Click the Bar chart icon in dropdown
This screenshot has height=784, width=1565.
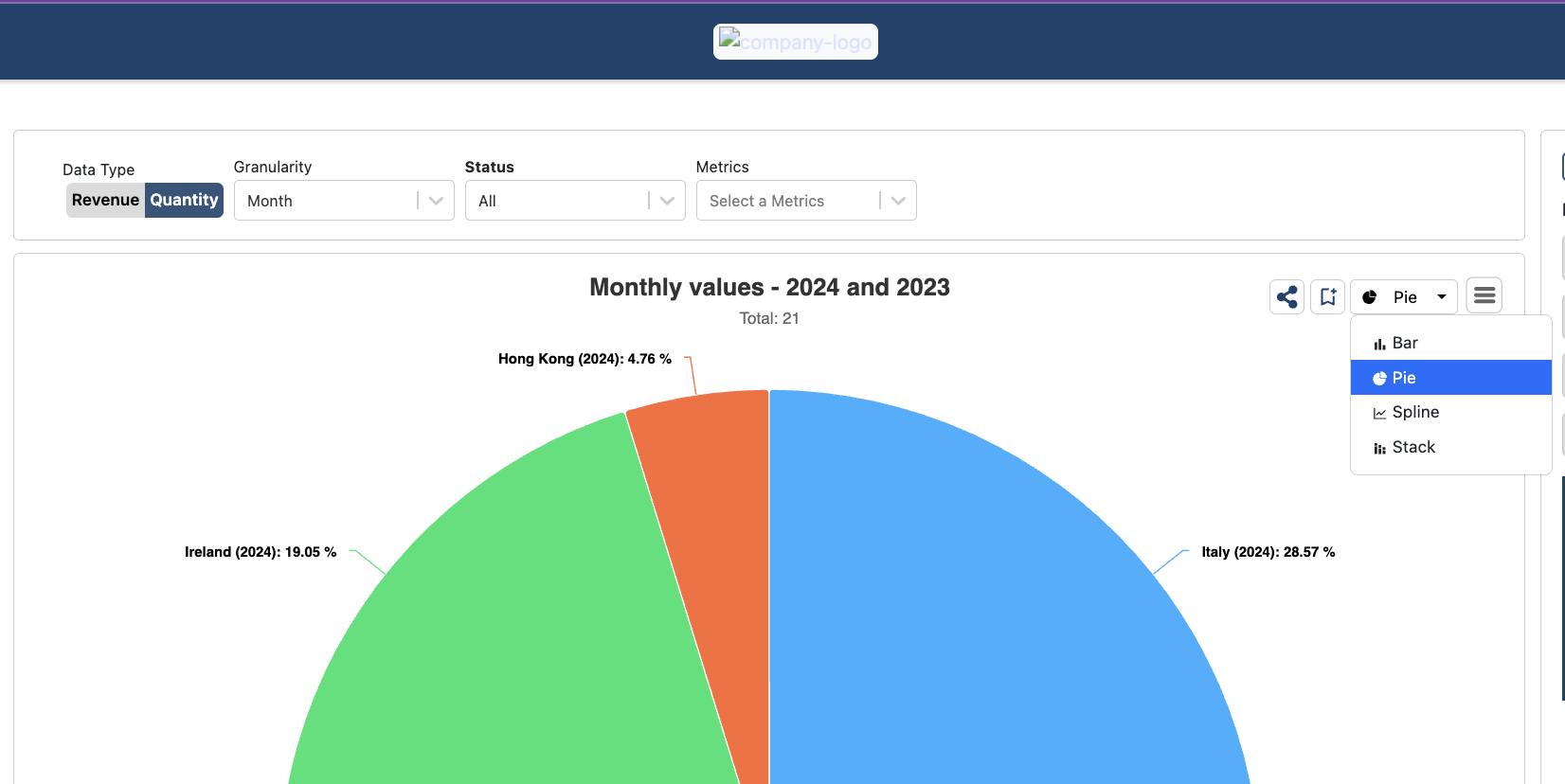[1379, 344]
